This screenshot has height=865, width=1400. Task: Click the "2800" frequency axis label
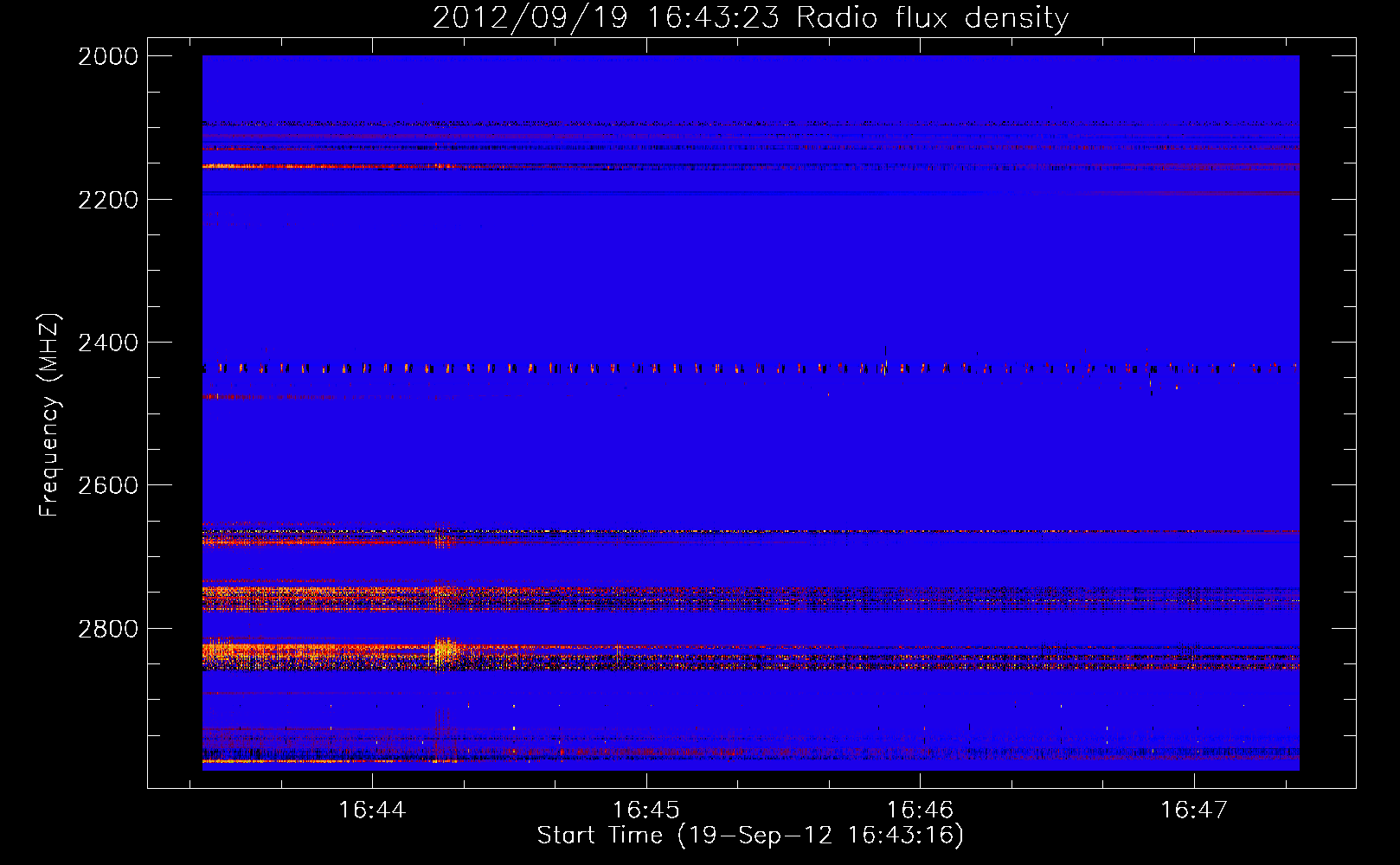pos(107,628)
